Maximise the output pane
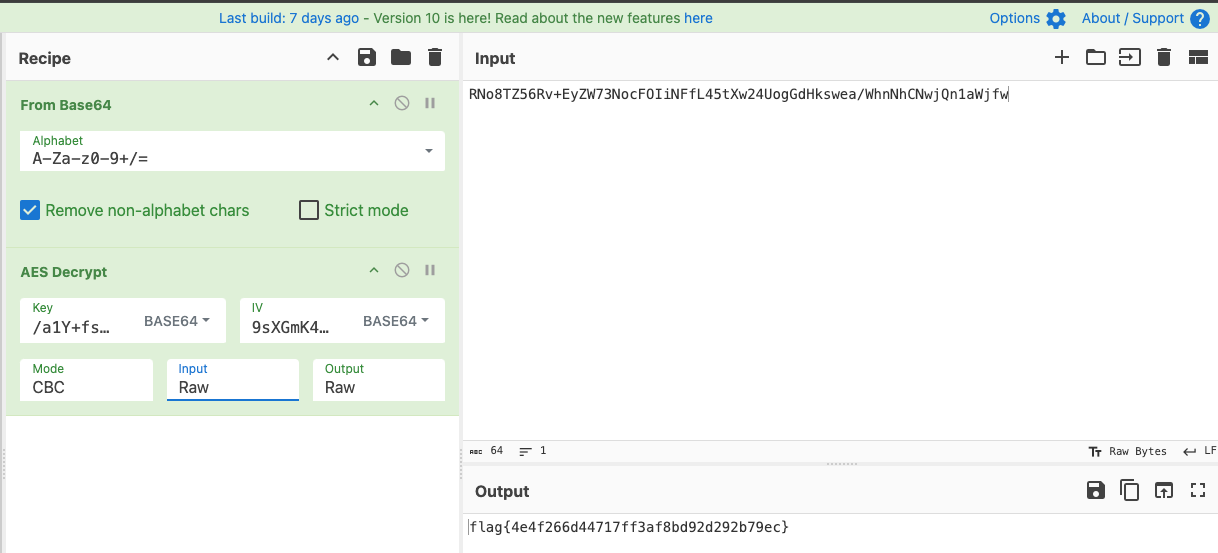 (1198, 490)
